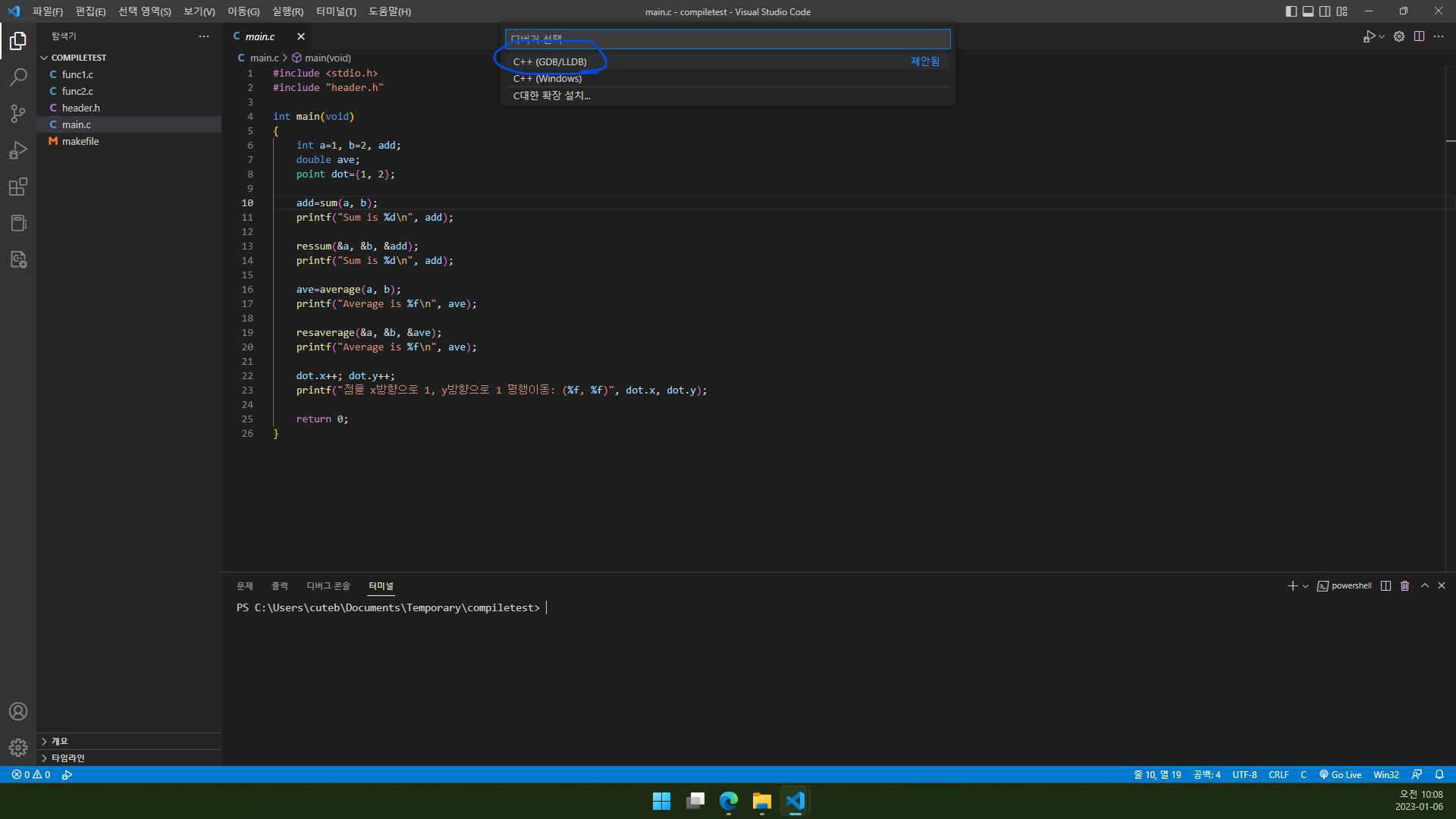Open header.h in the explorer
Screen dimensions: 1456x819
point(129,108)
